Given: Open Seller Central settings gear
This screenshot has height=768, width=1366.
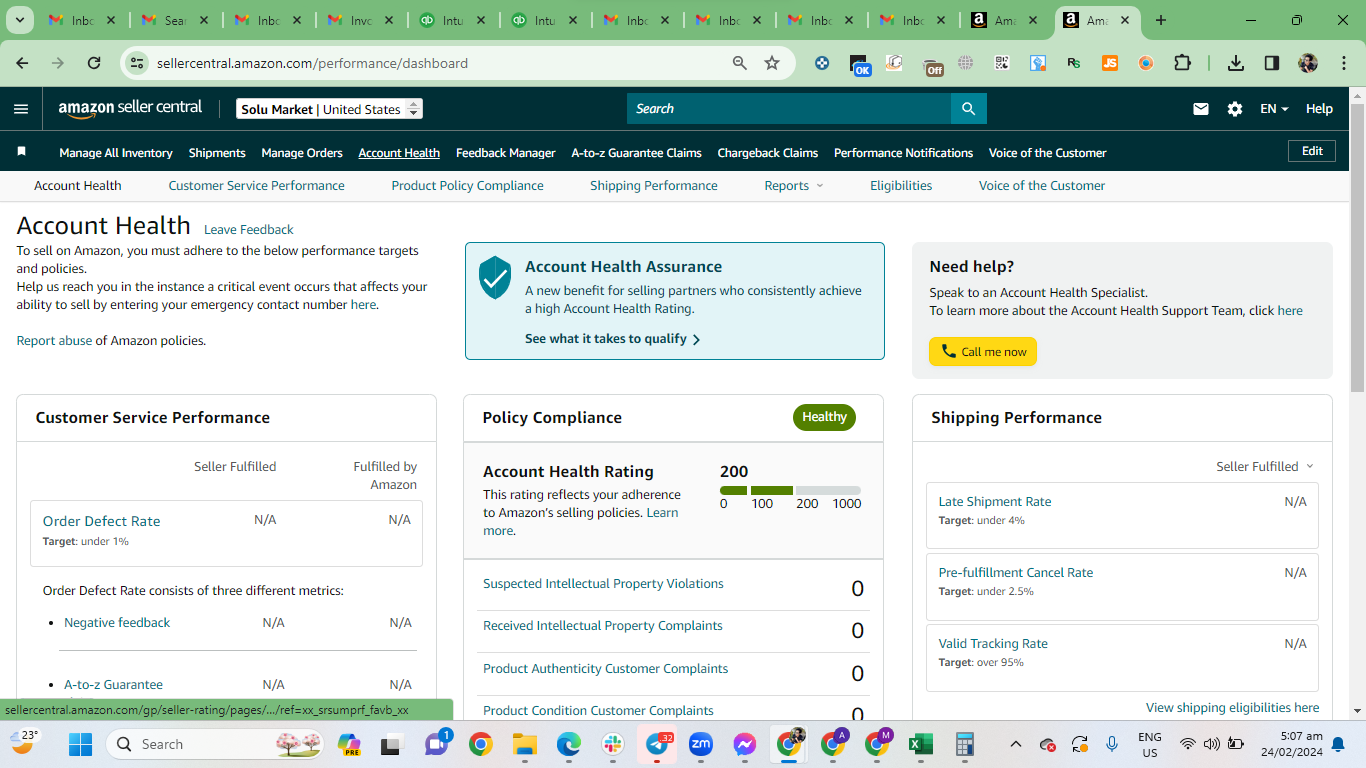Looking at the screenshot, I should (1235, 109).
